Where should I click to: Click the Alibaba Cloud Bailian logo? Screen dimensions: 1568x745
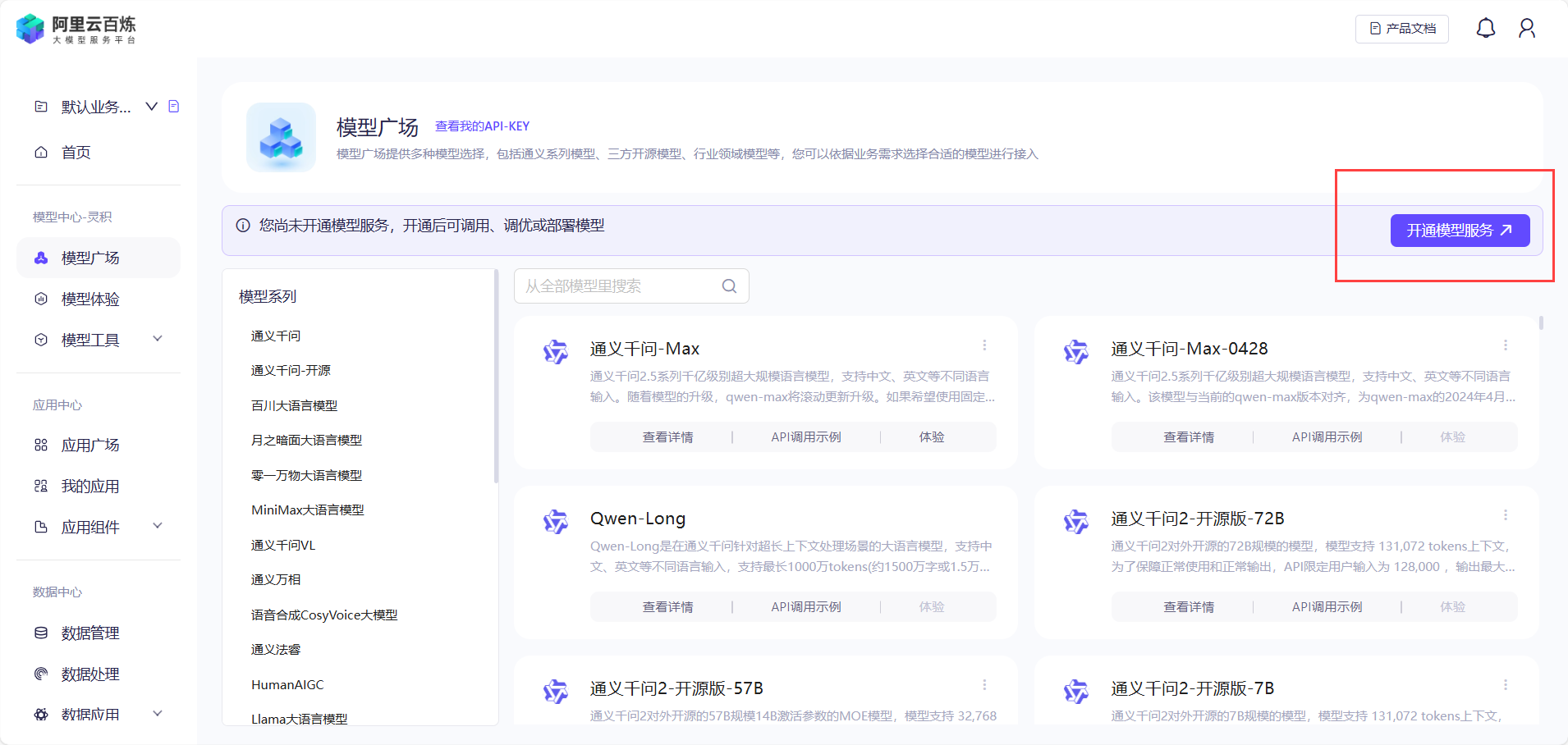pyautogui.click(x=76, y=29)
